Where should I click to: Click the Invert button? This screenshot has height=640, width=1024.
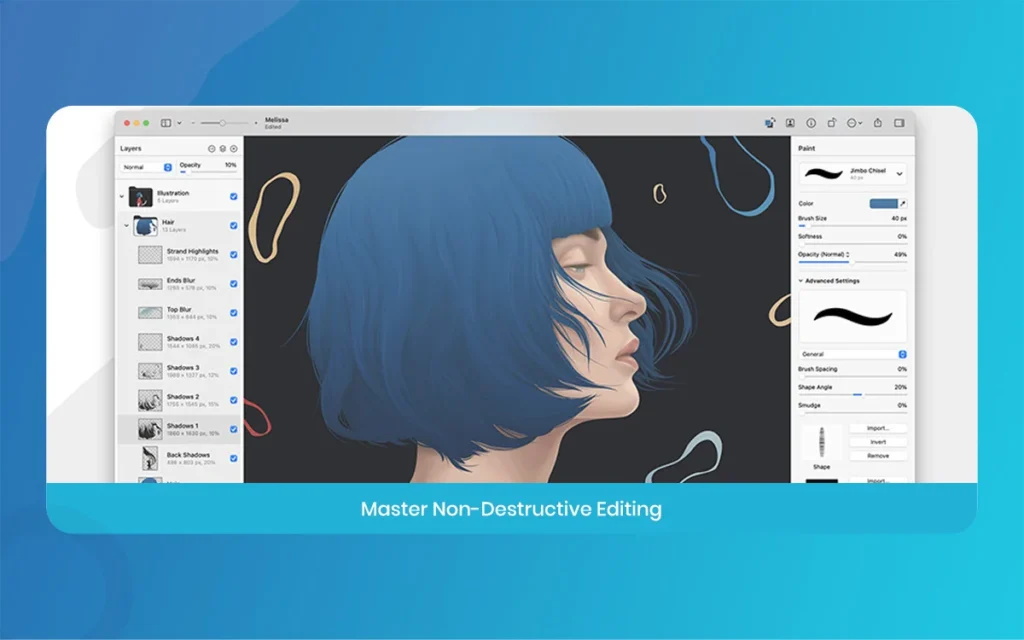878,442
